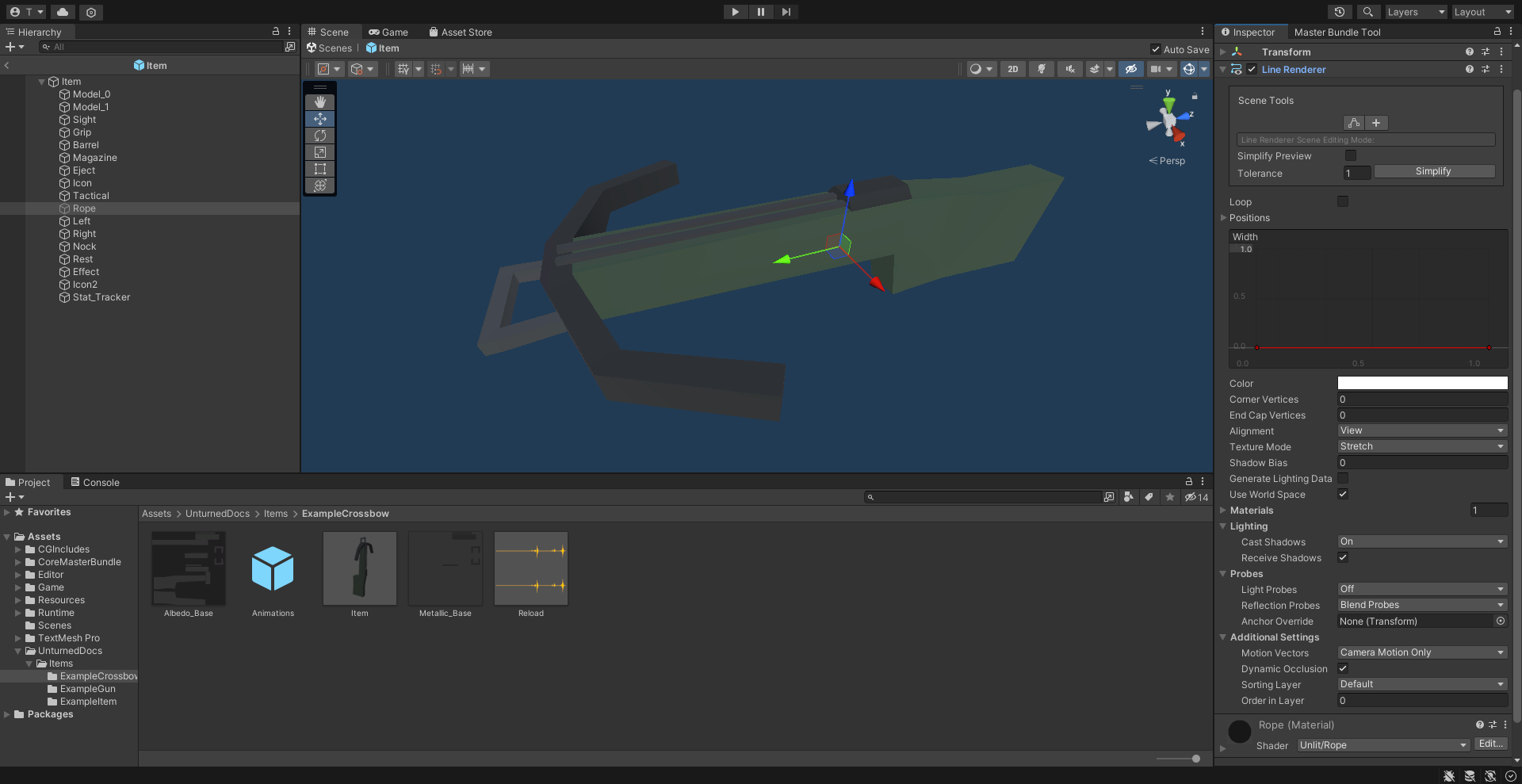Image resolution: width=1522 pixels, height=784 pixels.
Task: Open the scene search magnifier
Action: click(x=1368, y=12)
